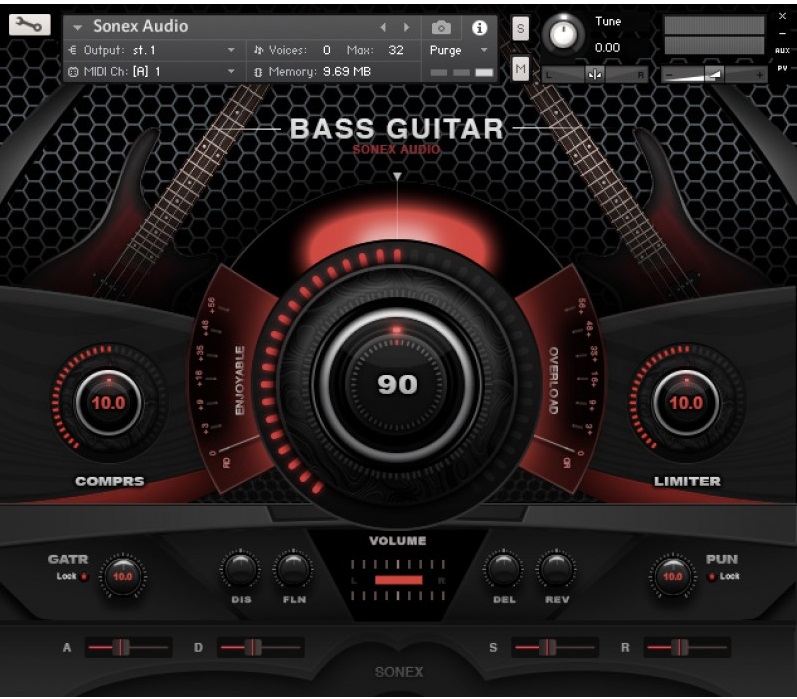The width and height of the screenshot is (797, 699).
Task: Click the pan slider between L and R
Action: point(594,75)
